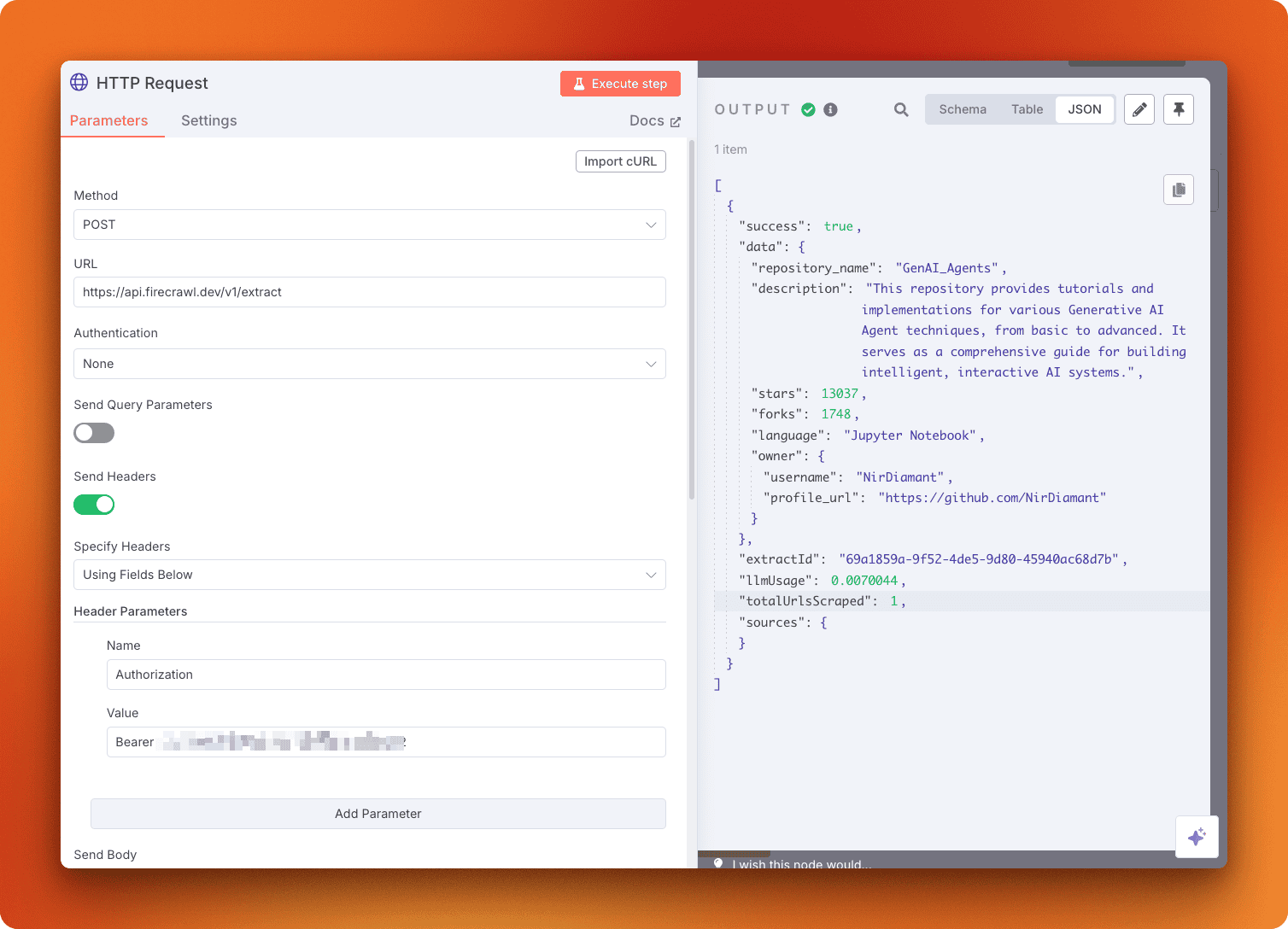This screenshot has height=929, width=1288.
Task: Click the Execute step button
Action: click(x=620, y=83)
